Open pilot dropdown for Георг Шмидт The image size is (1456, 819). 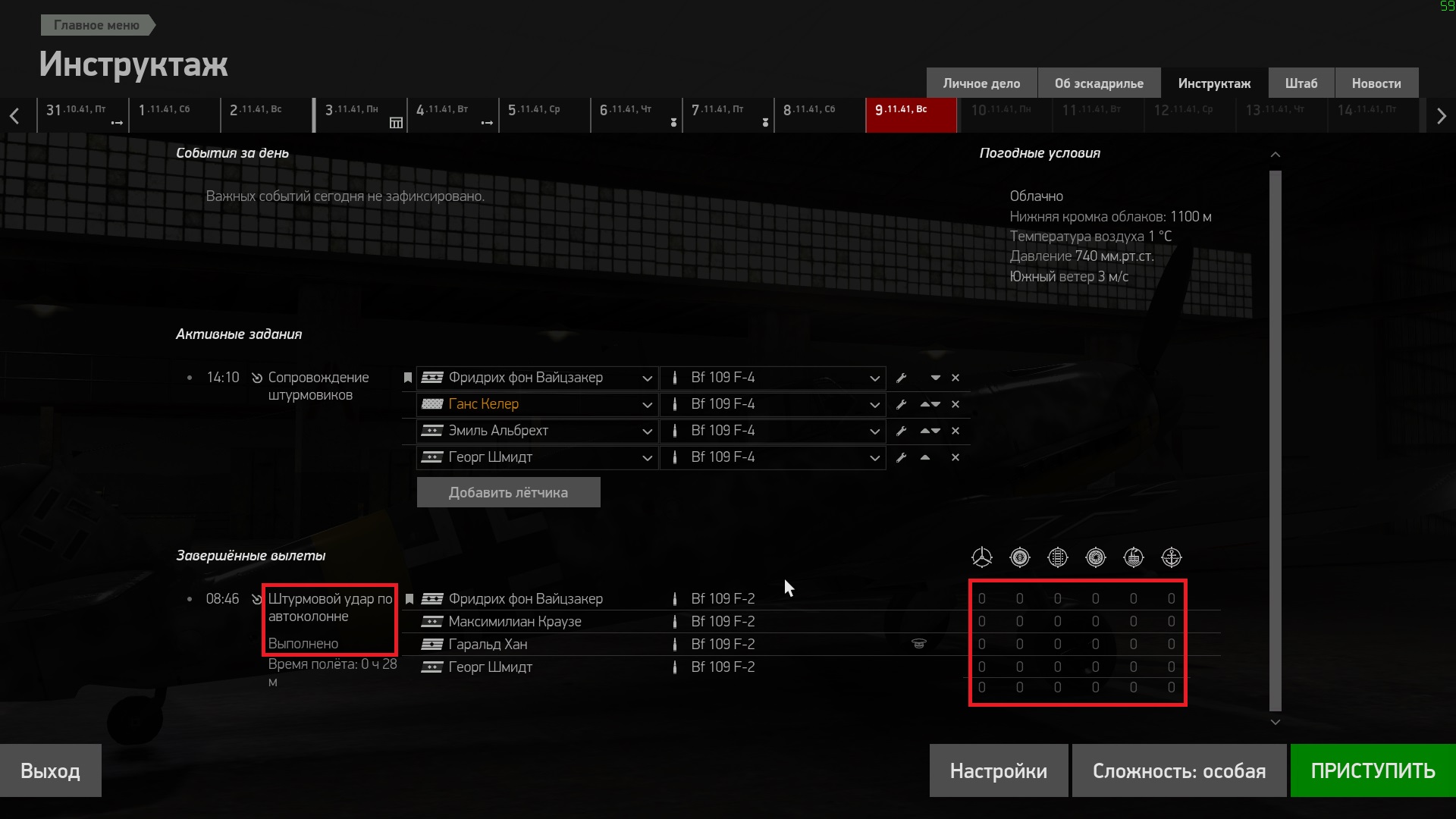[x=647, y=457]
